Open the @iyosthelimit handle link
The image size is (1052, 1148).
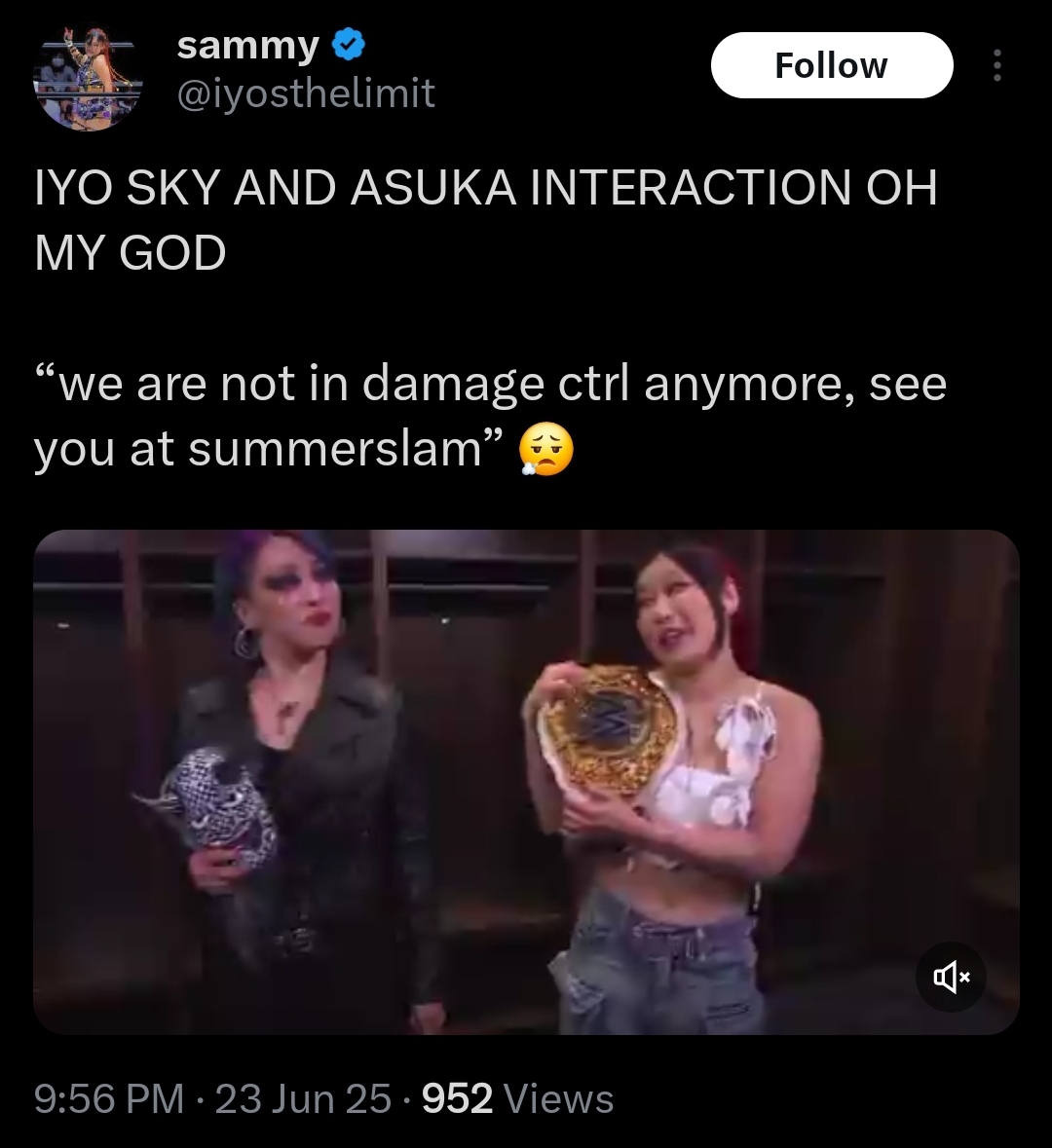pyautogui.click(x=306, y=93)
